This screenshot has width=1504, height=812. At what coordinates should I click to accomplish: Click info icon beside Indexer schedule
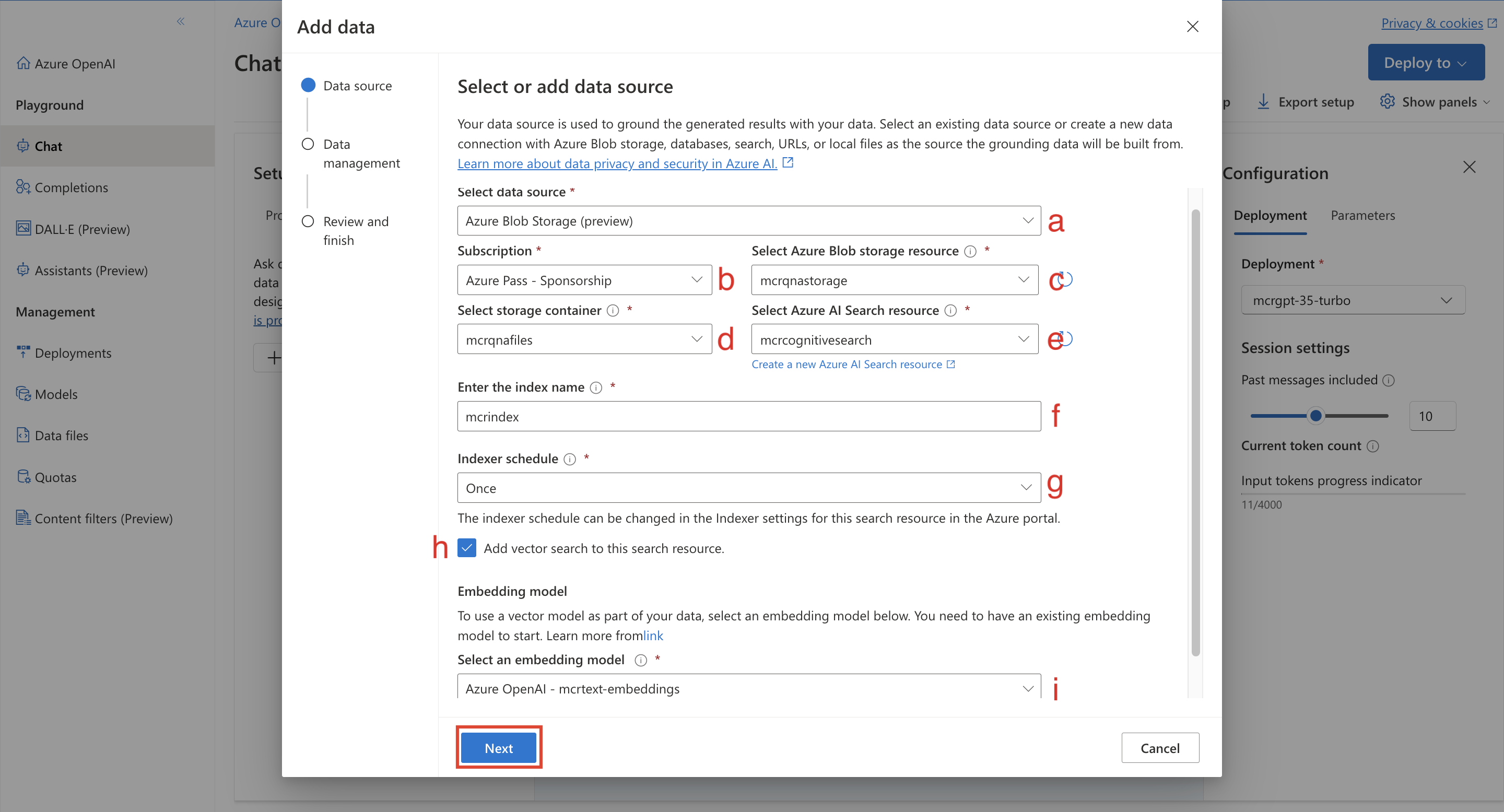569,460
